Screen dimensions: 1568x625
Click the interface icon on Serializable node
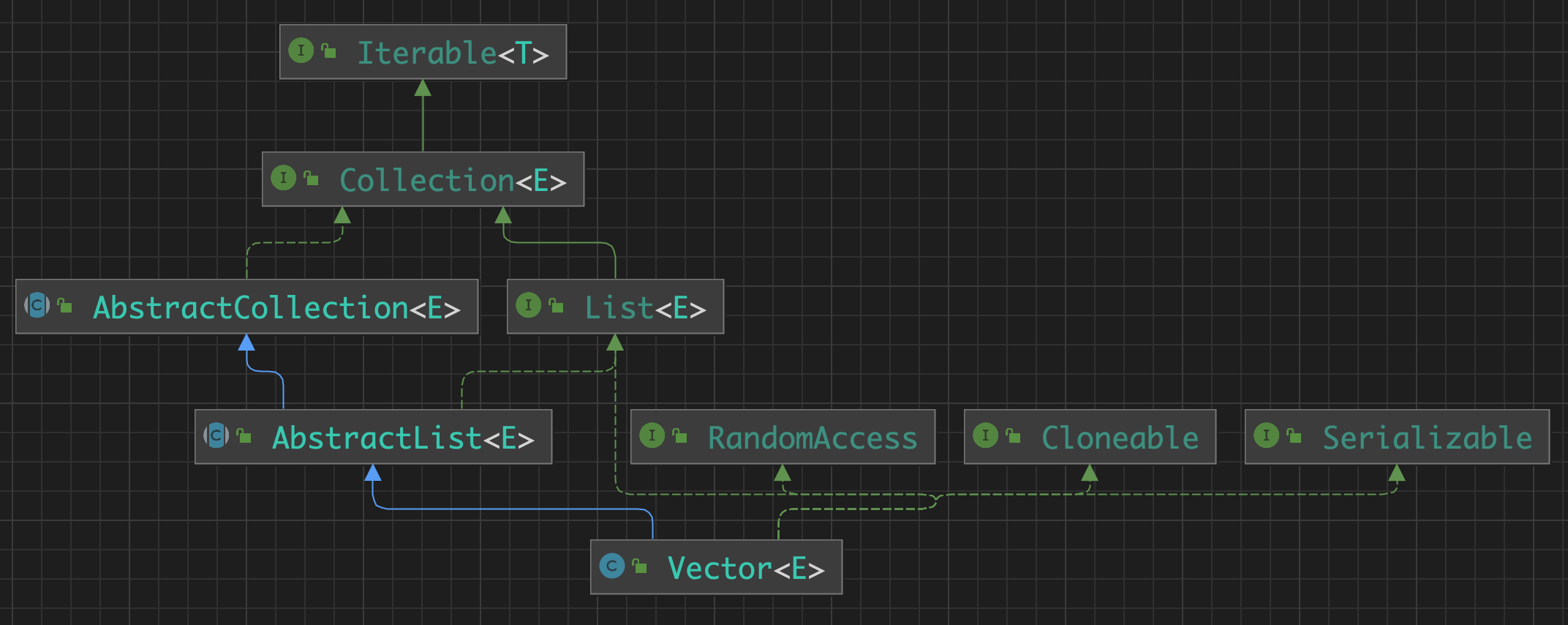1266,435
